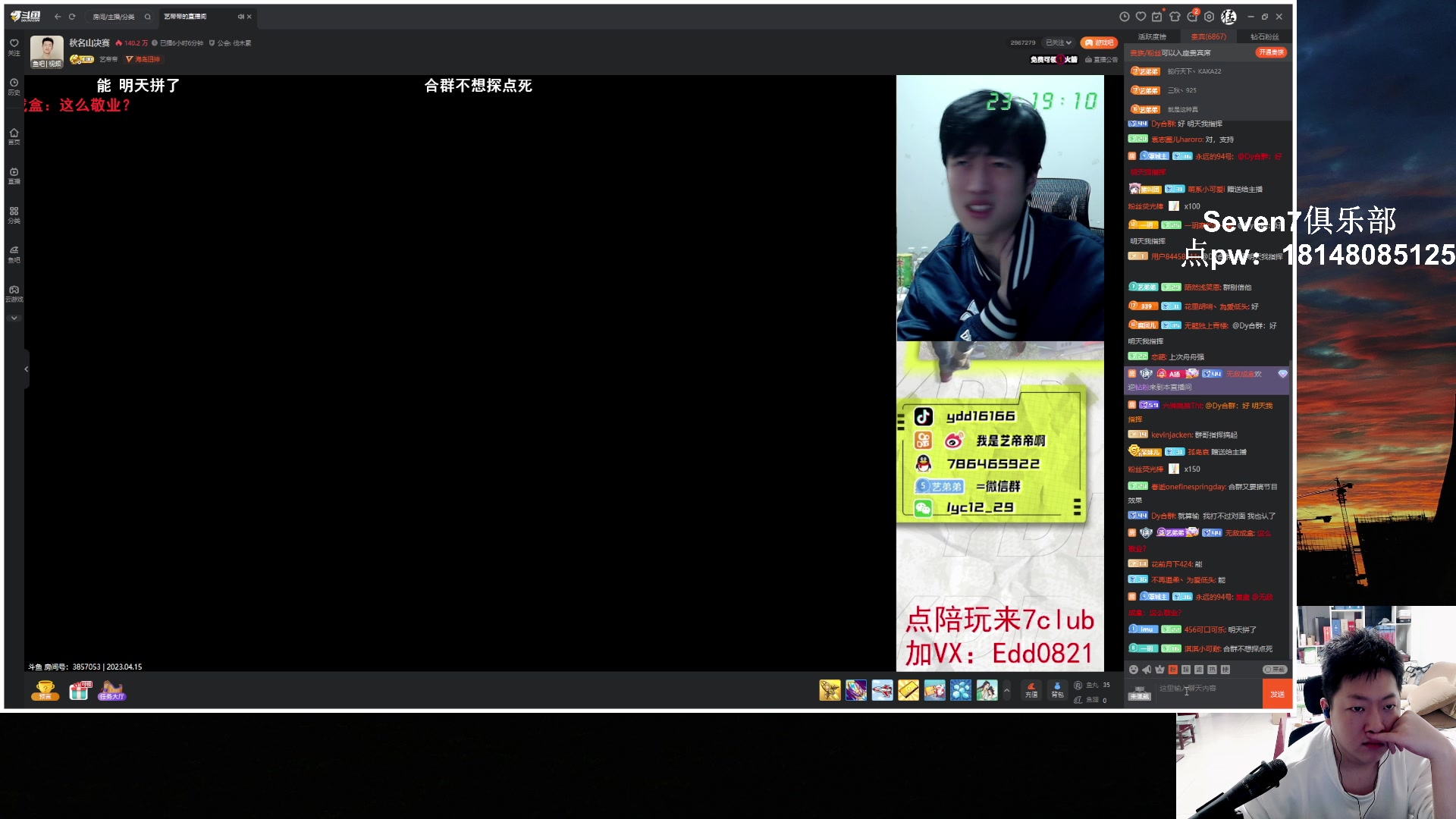Expand the gift list chevron
Viewport: 1456px width, 819px height.
pyautogui.click(x=1007, y=690)
